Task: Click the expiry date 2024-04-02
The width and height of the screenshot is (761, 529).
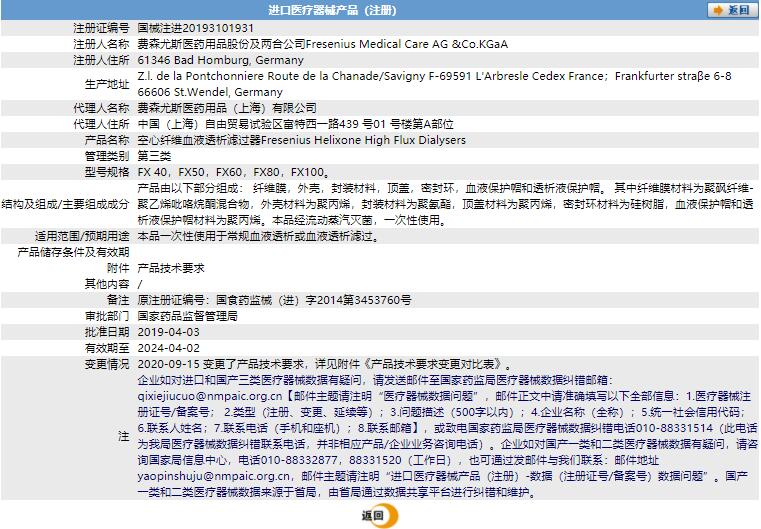Action: pos(168,348)
